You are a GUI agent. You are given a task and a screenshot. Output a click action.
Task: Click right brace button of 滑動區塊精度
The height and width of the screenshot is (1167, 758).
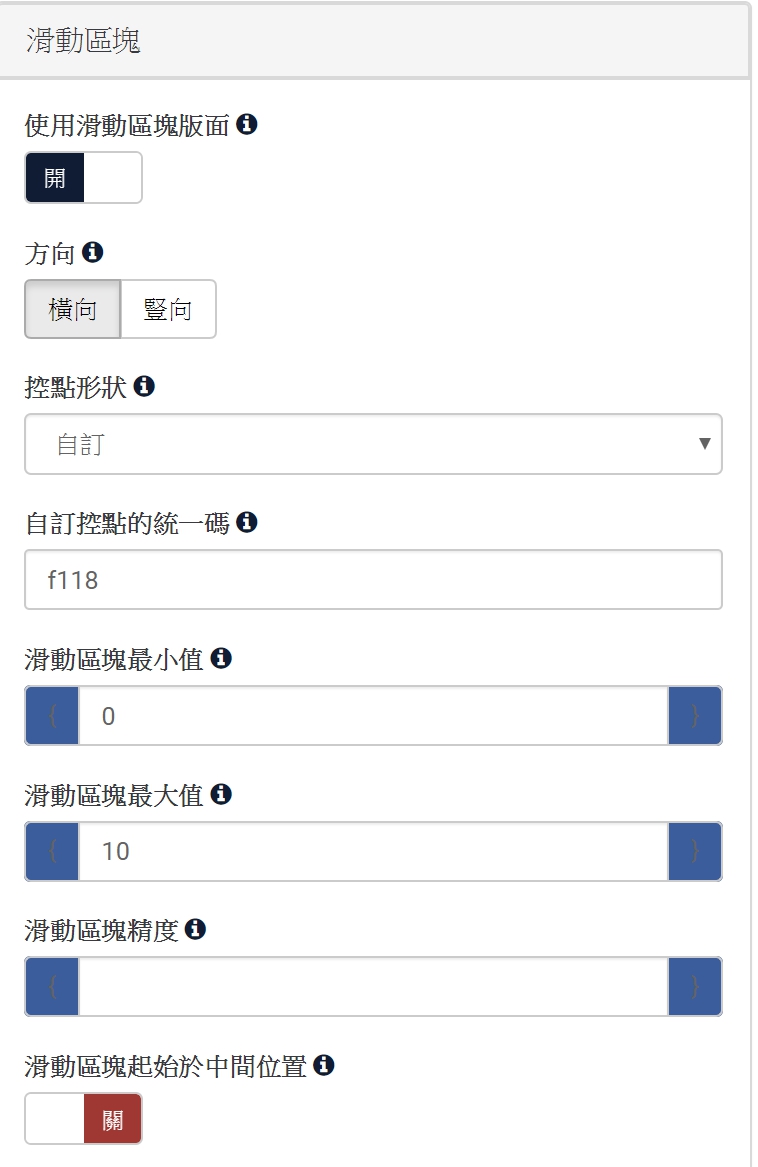pos(695,987)
